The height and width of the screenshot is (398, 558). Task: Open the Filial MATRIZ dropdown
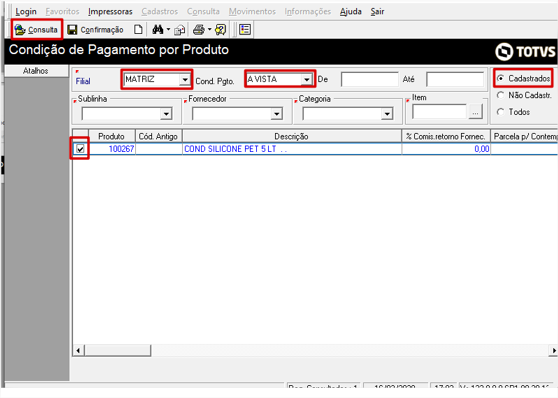pyautogui.click(x=185, y=79)
